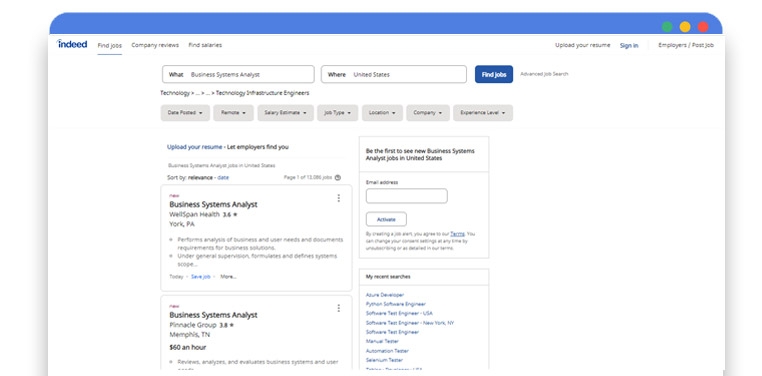Viewport: 762px width, 376px height.
Task: Click the Find jobs search button
Action: pos(494,74)
